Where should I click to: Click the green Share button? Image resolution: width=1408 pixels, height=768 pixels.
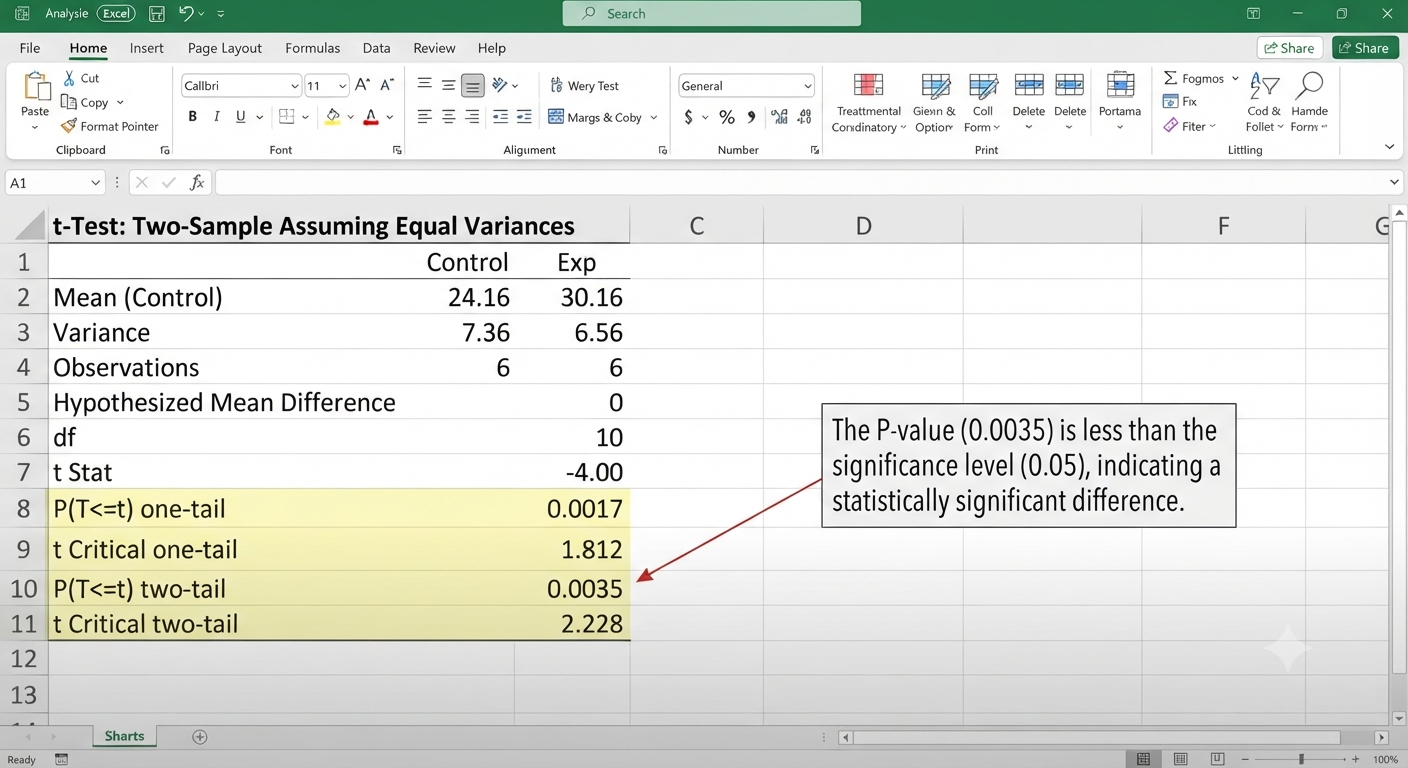click(1365, 48)
